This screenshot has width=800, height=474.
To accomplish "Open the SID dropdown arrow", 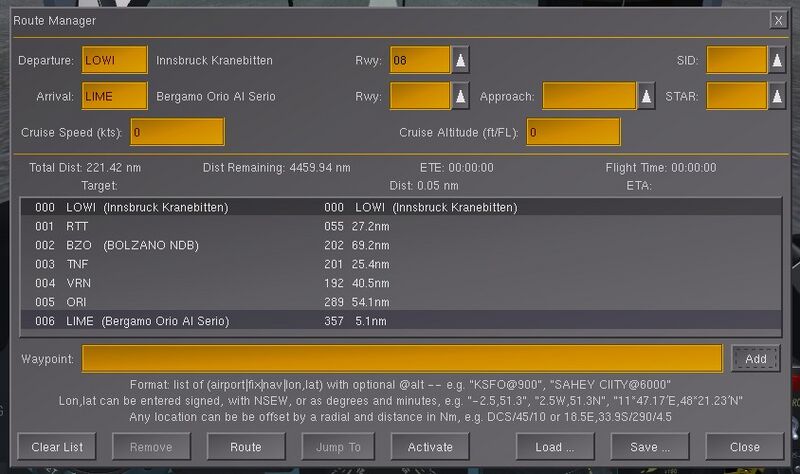I will (x=777, y=60).
